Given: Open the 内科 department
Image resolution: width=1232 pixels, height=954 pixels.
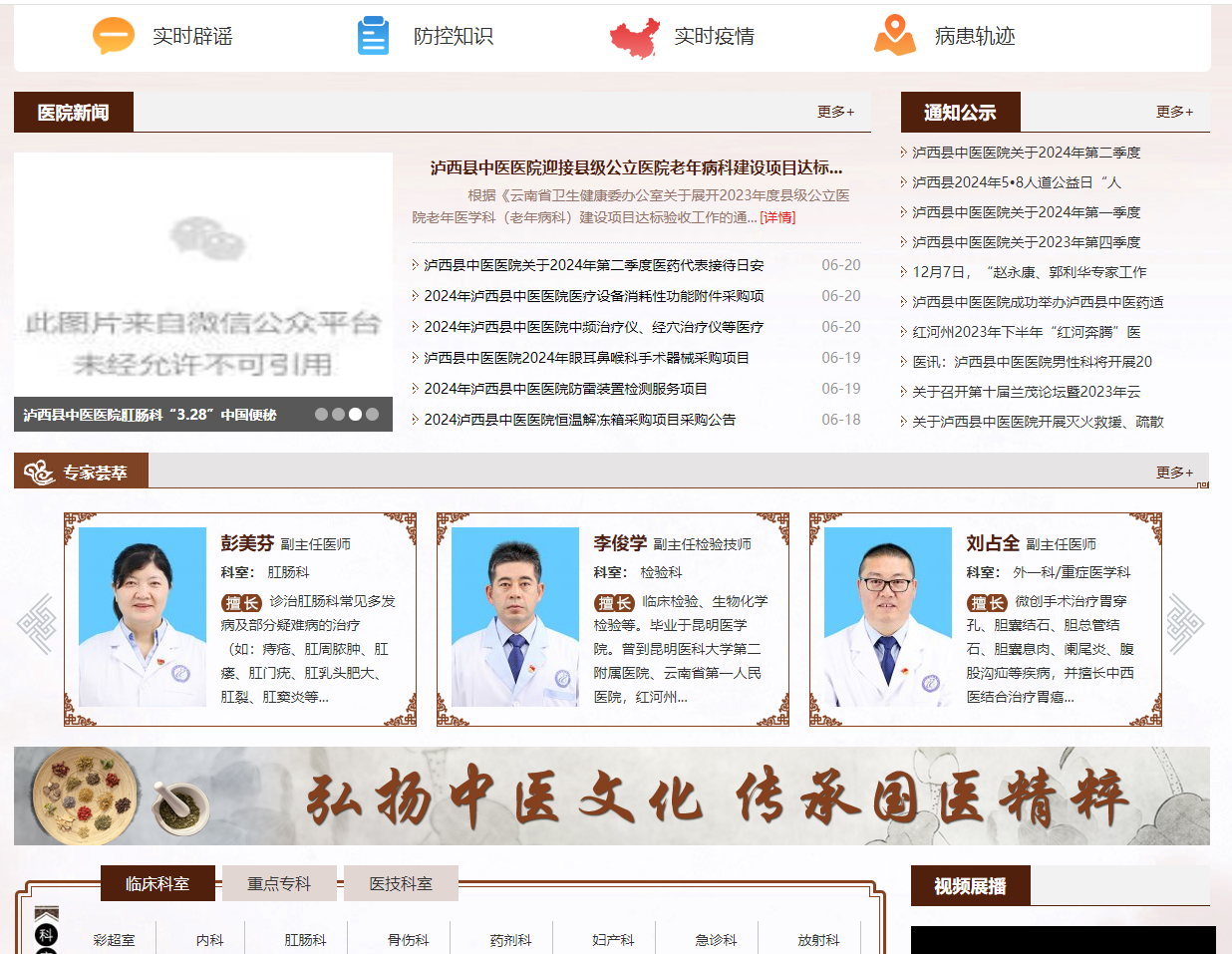Looking at the screenshot, I should click(210, 940).
